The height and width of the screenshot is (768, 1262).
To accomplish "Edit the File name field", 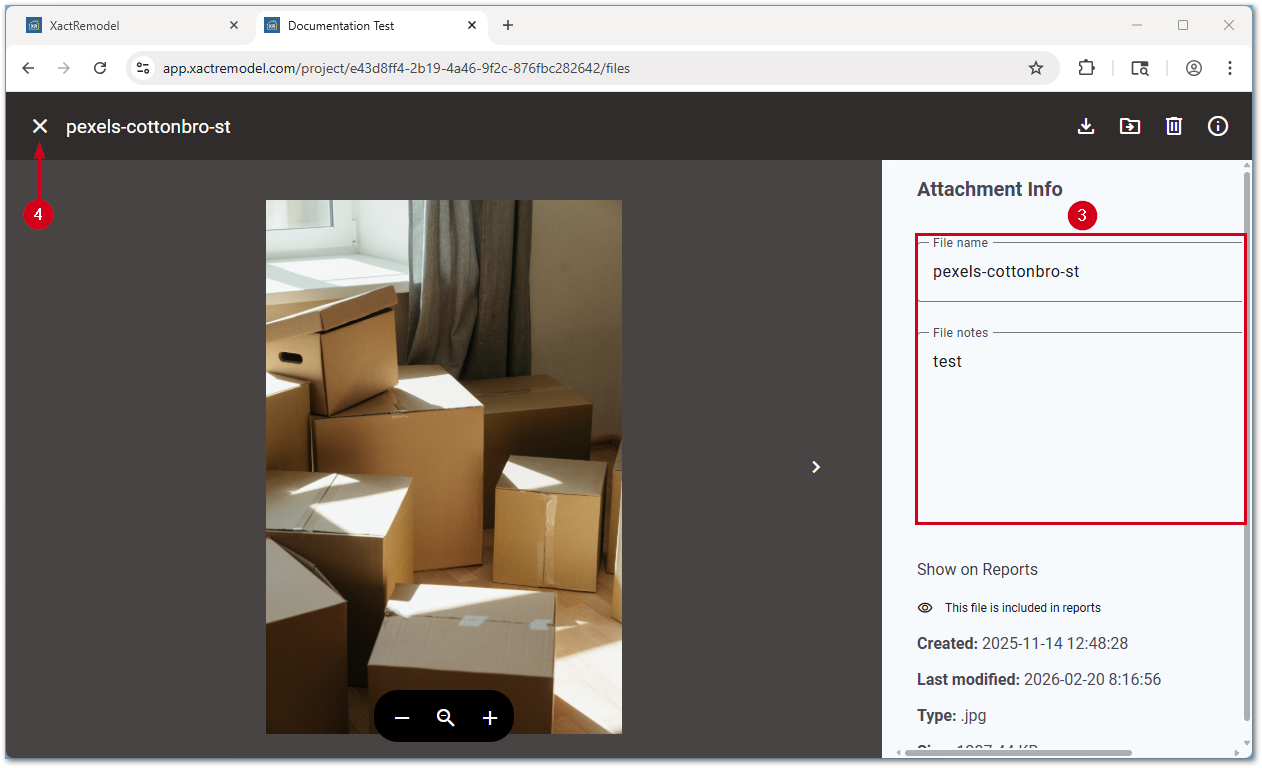I will point(1080,272).
